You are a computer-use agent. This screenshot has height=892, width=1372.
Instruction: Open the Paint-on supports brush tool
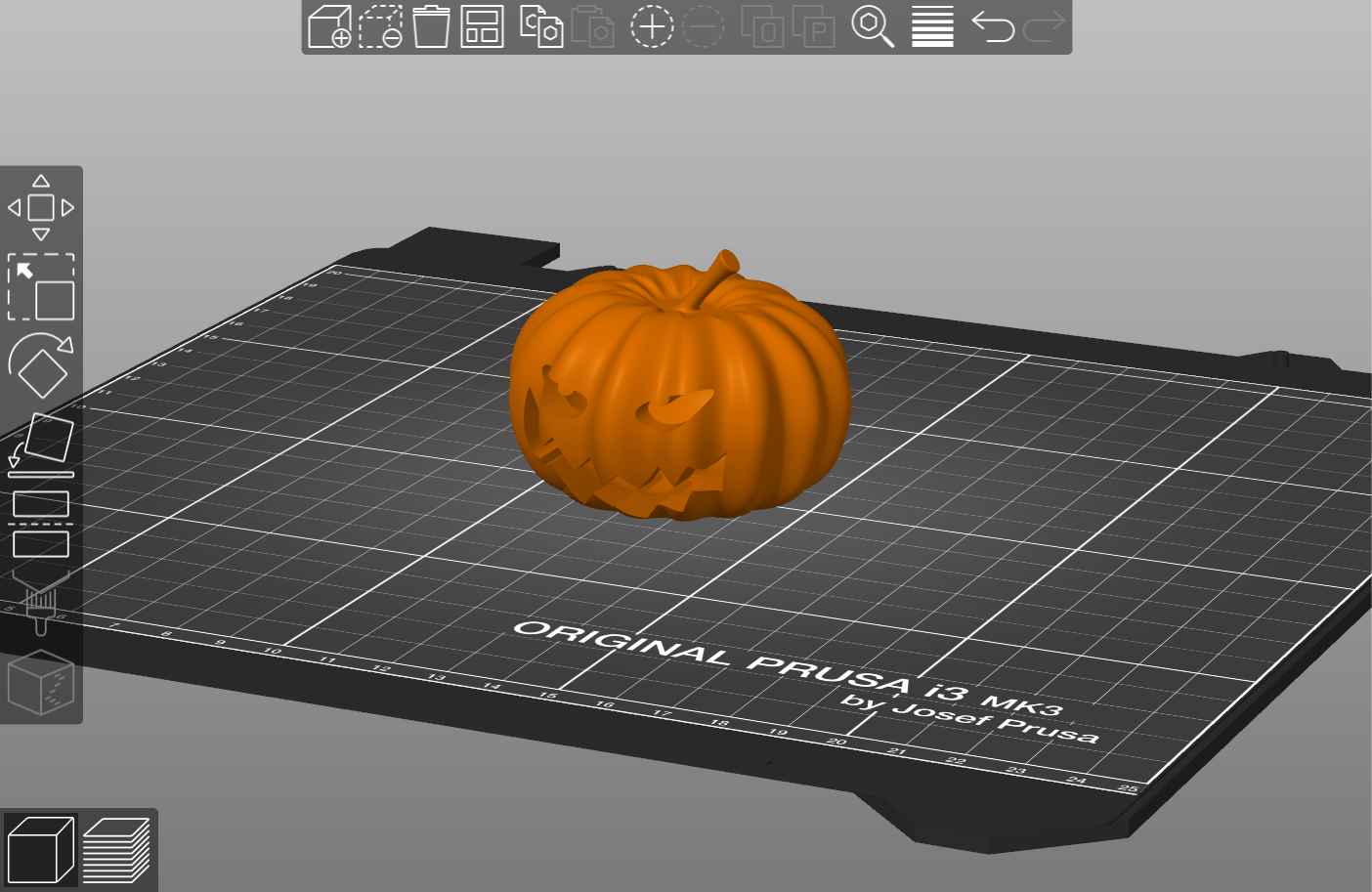[41, 602]
